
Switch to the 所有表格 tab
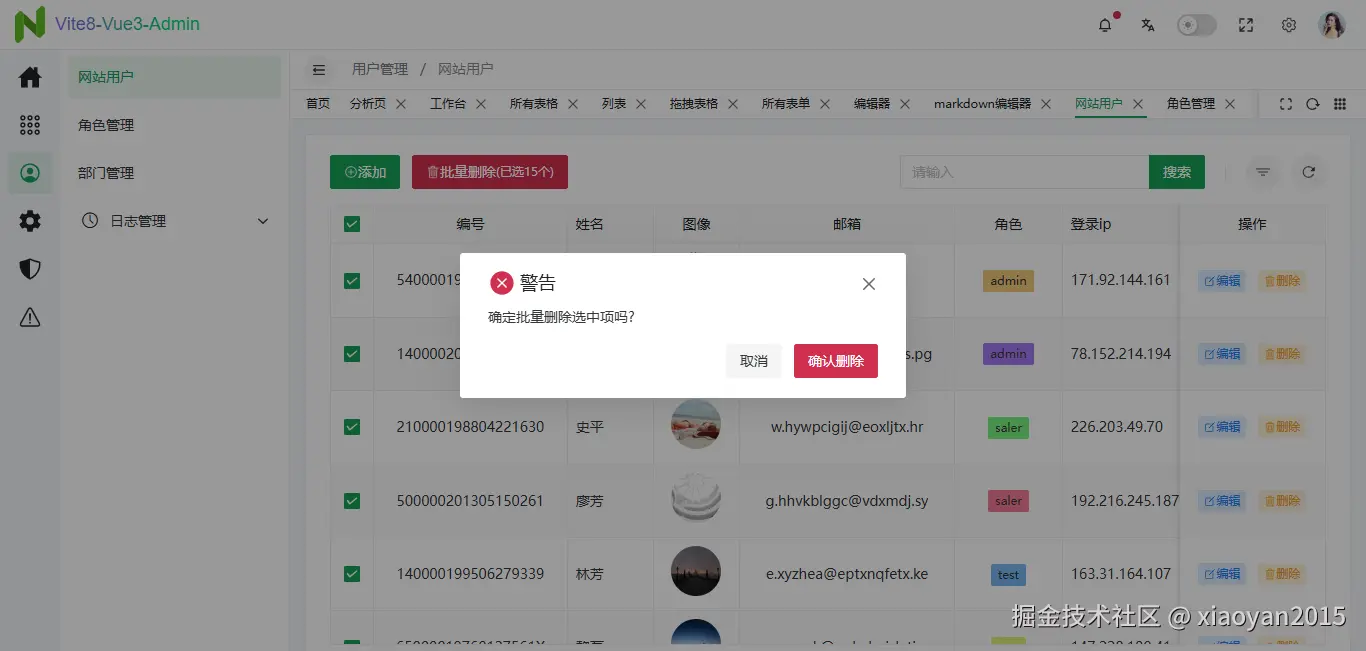(534, 103)
